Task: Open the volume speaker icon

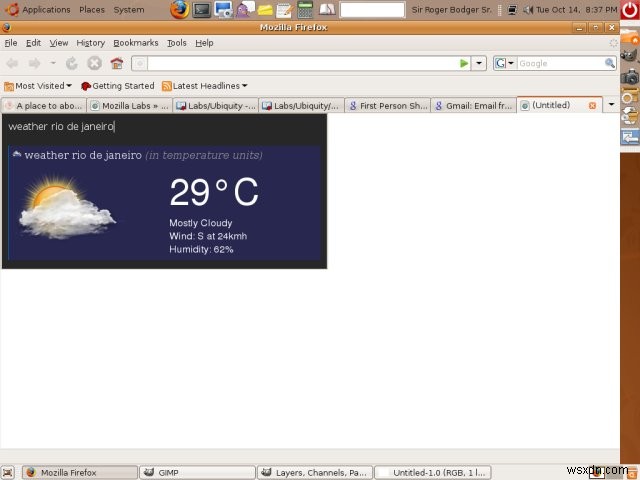Action: pyautogui.click(x=528, y=9)
